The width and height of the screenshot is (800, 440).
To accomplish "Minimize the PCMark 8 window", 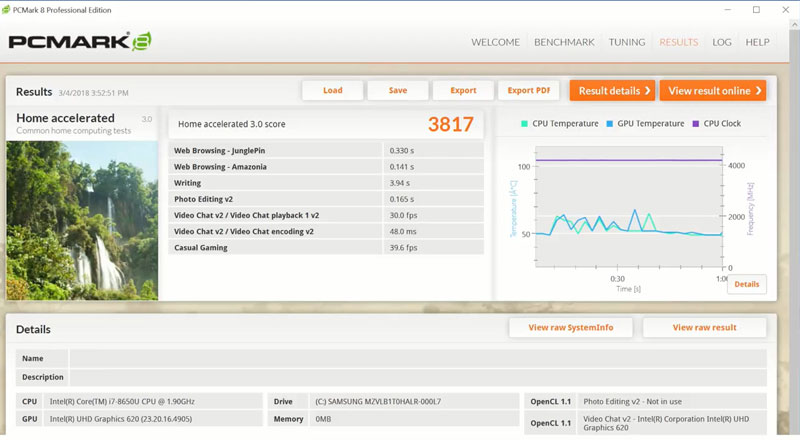I will click(728, 10).
